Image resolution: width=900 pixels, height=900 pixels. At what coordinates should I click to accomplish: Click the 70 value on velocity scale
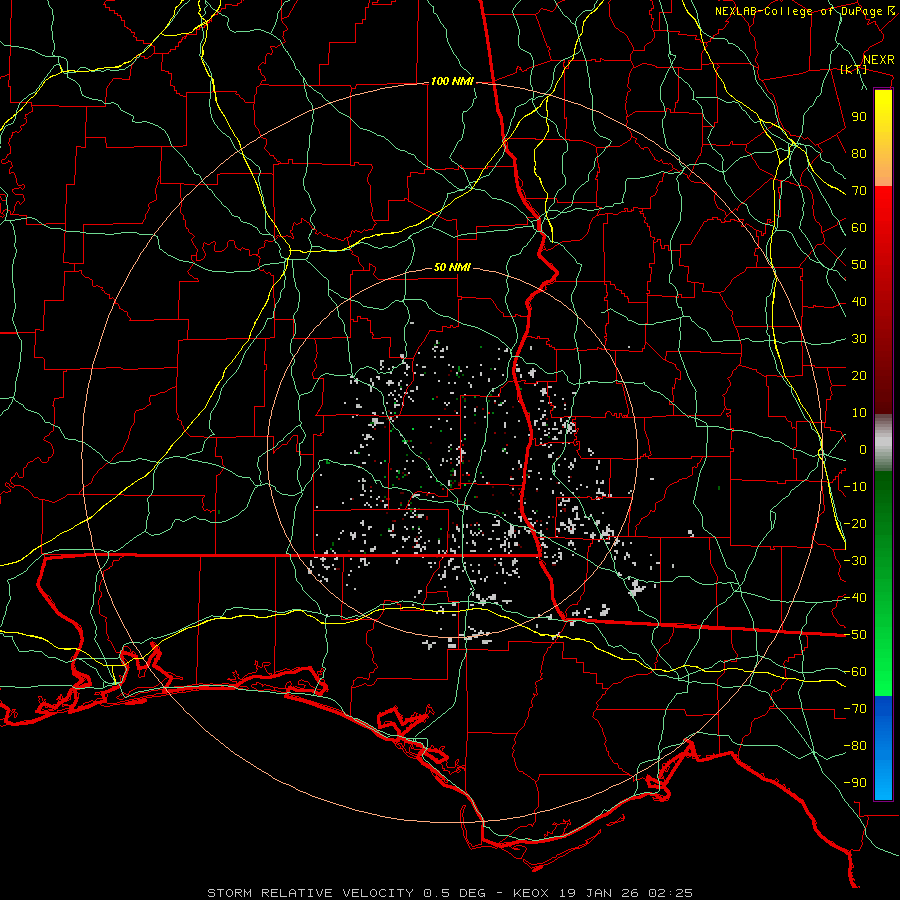859,191
